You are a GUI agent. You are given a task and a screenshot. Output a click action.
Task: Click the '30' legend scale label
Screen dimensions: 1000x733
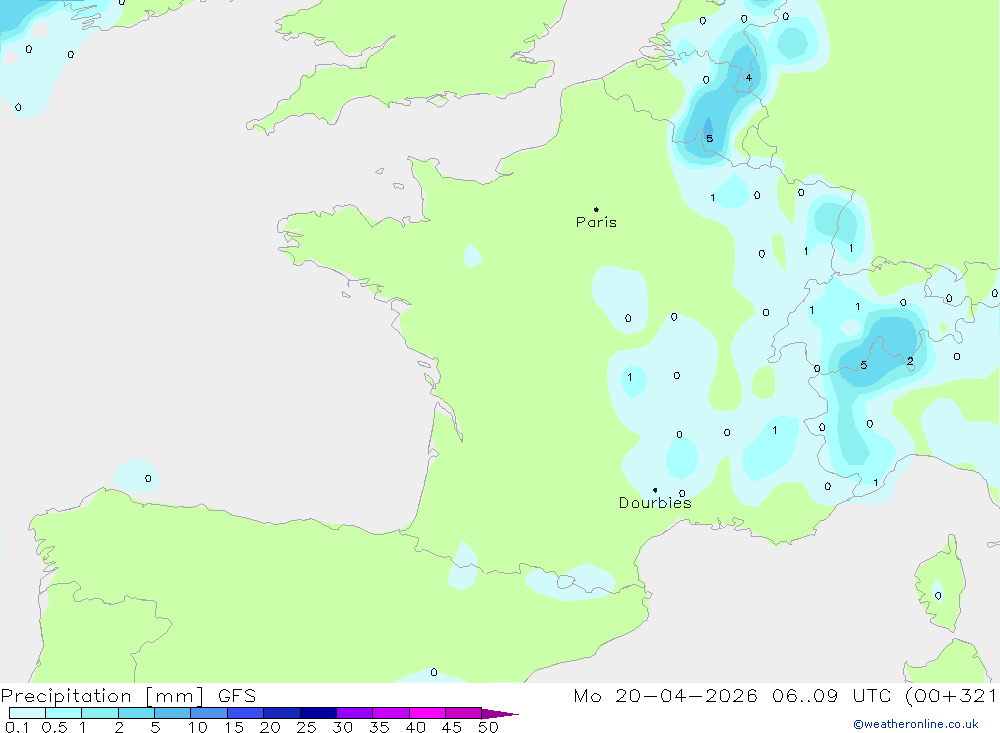click(x=343, y=727)
